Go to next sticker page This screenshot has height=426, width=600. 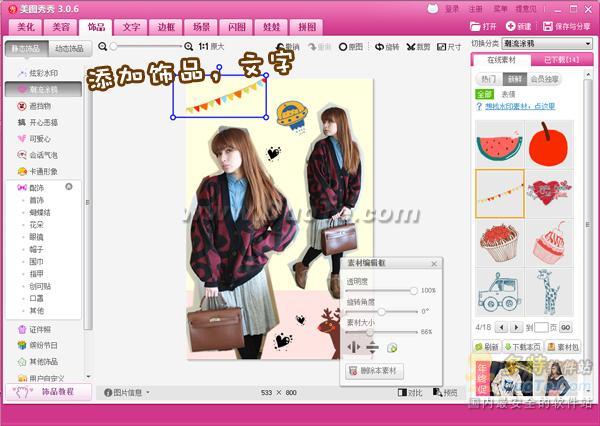click(516, 328)
